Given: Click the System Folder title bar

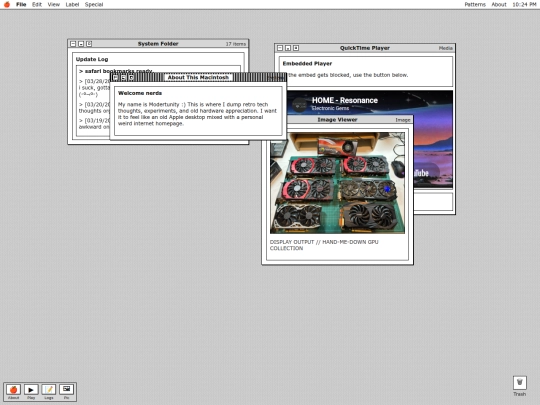Looking at the screenshot, I should [158, 44].
